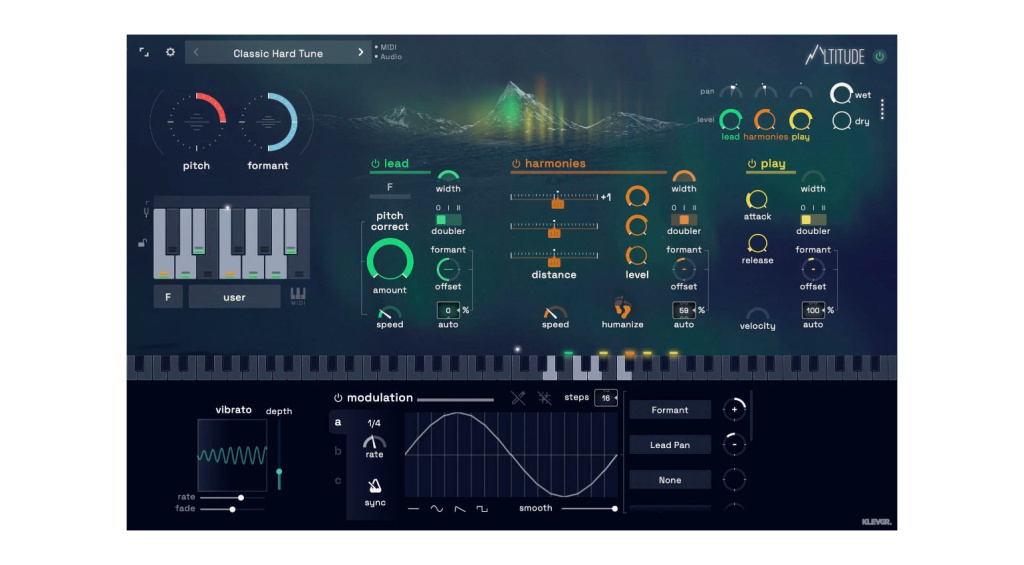Click the humanize footprints icon
This screenshot has height=565, width=1024.
click(622, 307)
